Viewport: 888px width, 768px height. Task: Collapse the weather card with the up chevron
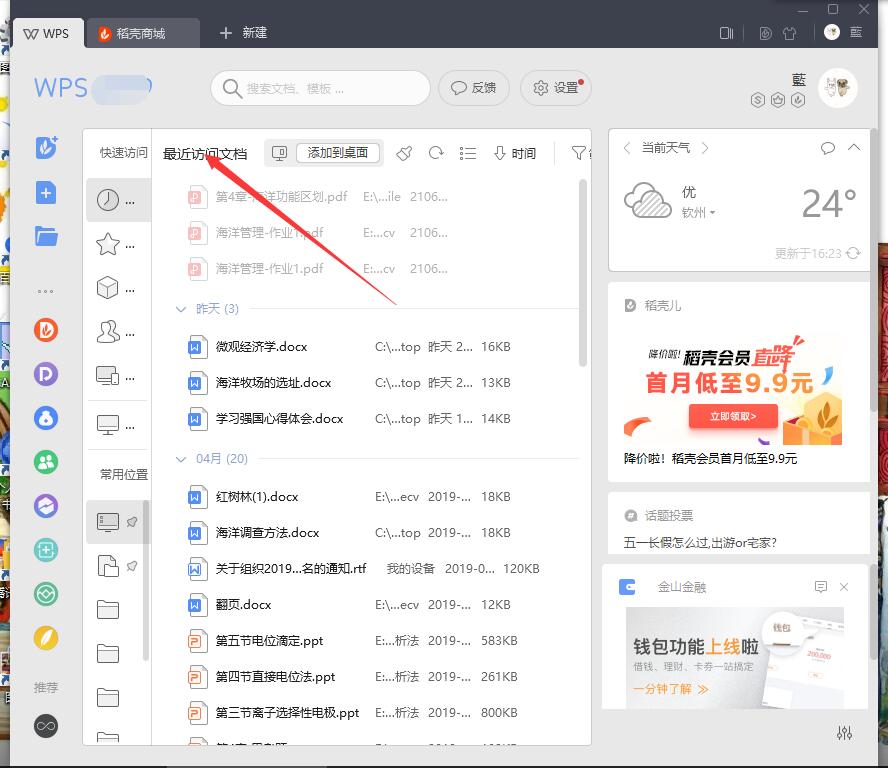coord(854,148)
